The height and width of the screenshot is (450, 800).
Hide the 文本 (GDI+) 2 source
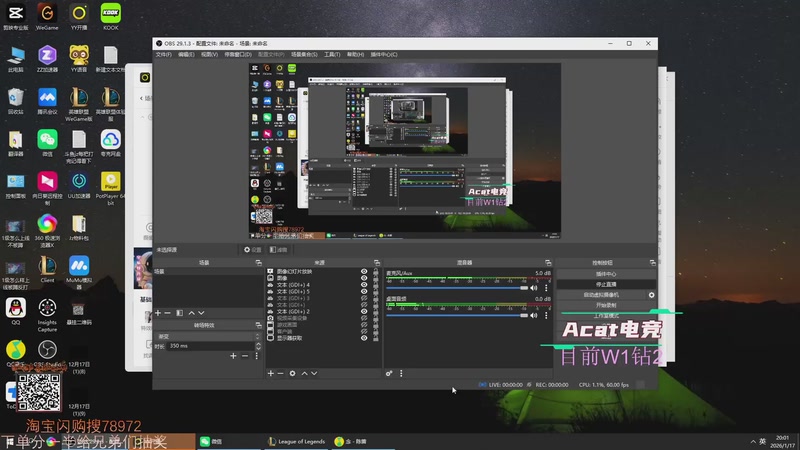364,312
